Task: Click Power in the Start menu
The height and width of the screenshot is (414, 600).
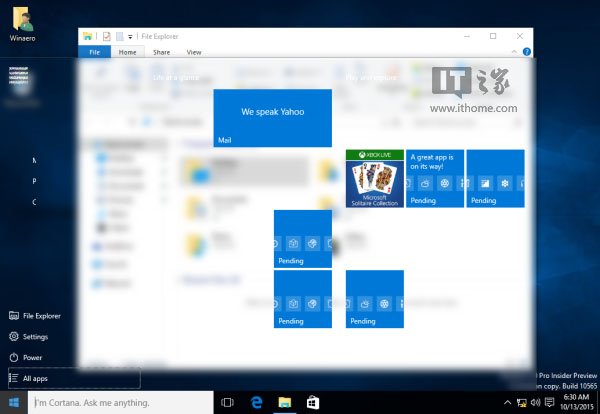Action: (x=31, y=357)
